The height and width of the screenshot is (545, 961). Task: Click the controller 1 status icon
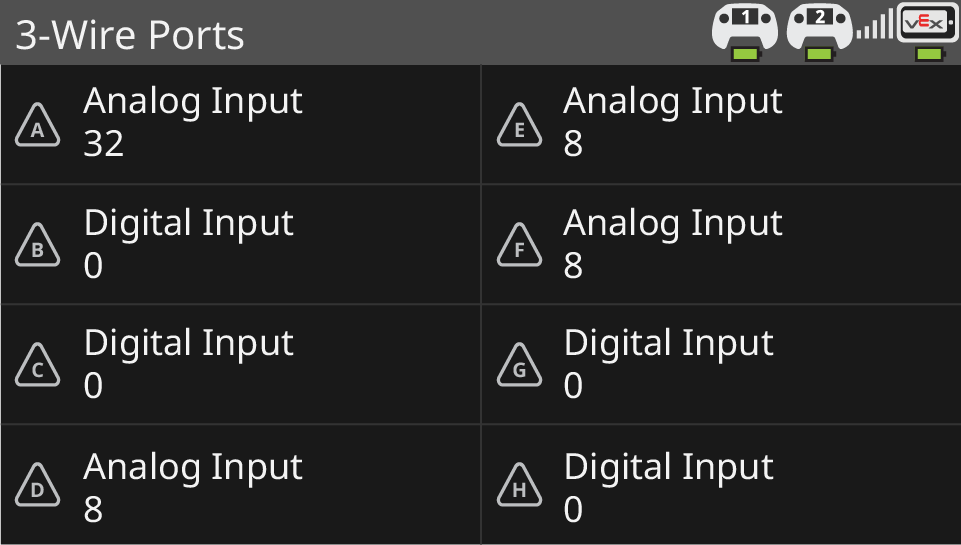(x=744, y=31)
